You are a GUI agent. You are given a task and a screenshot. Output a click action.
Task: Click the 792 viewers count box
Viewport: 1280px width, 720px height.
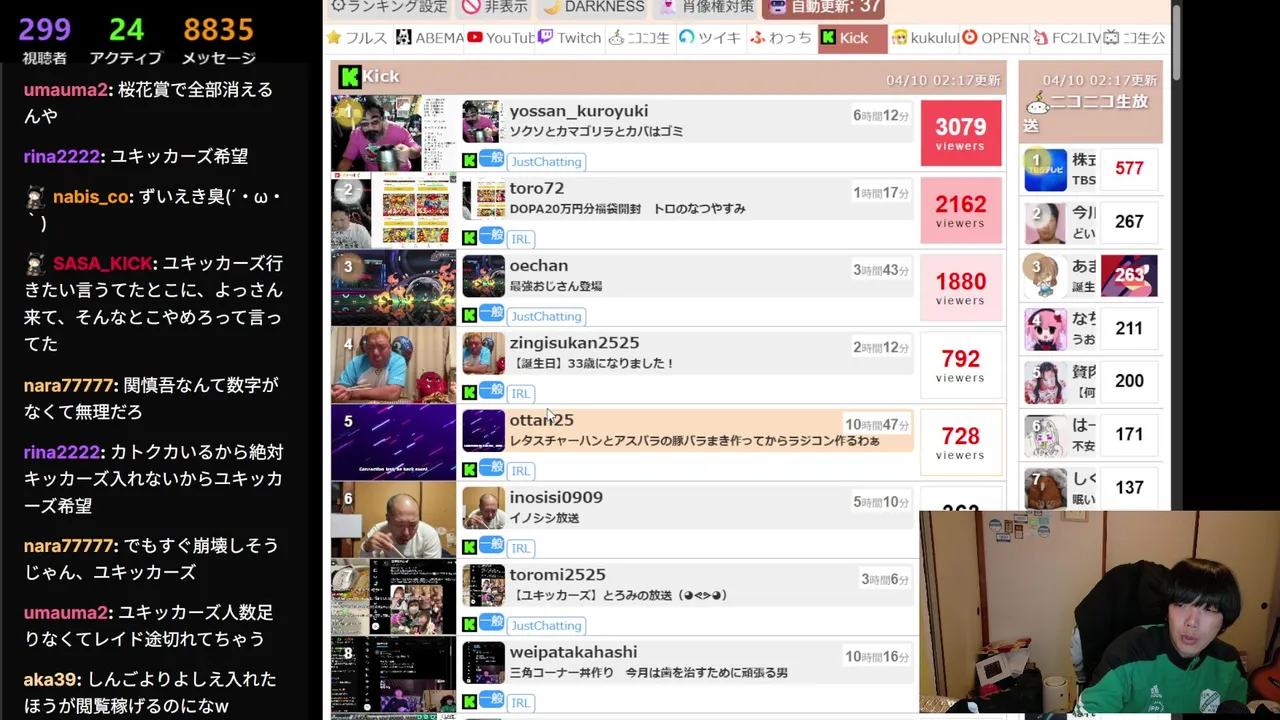[x=960, y=365]
